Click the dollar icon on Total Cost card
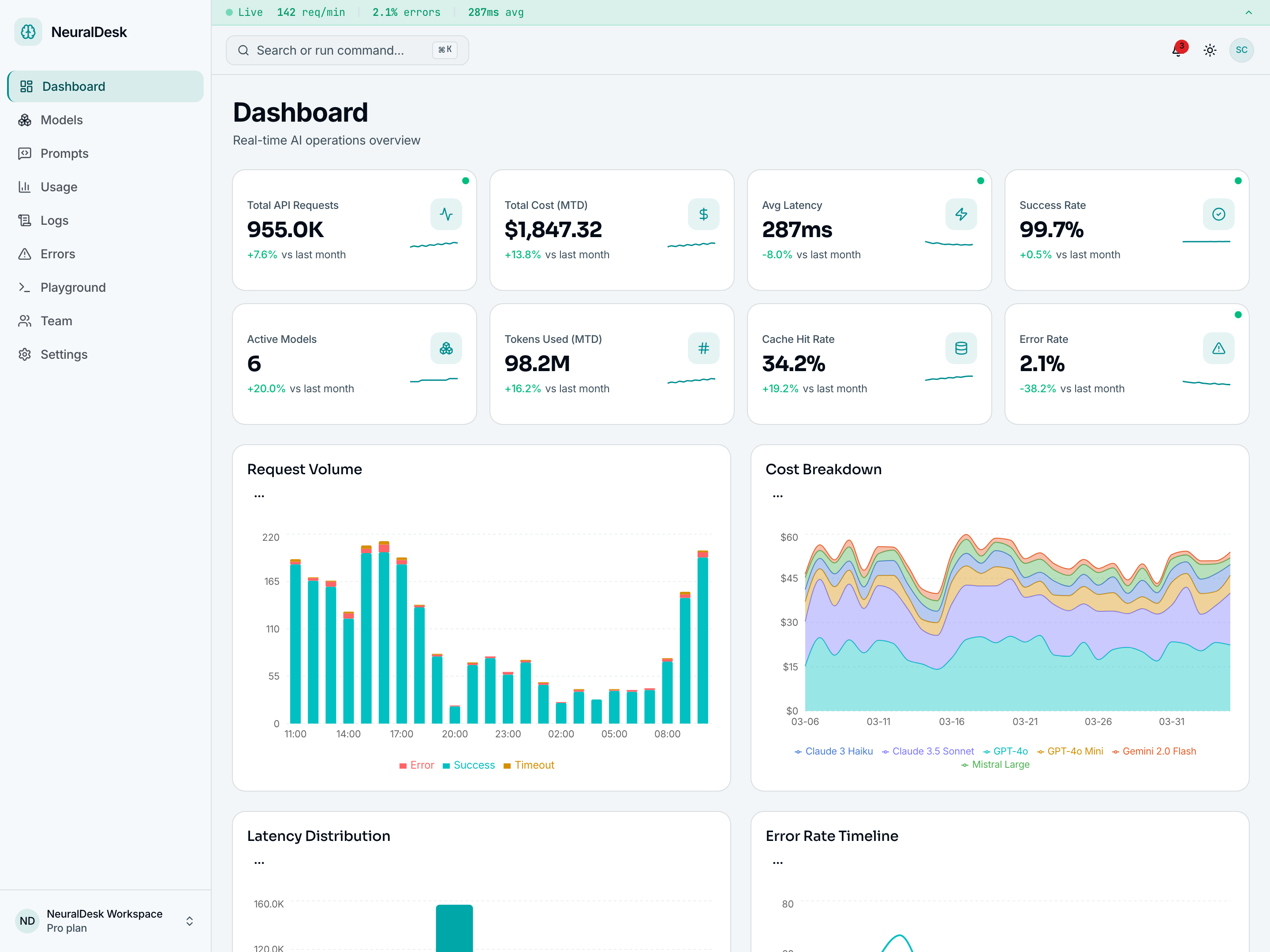The image size is (1270, 952). [703, 214]
